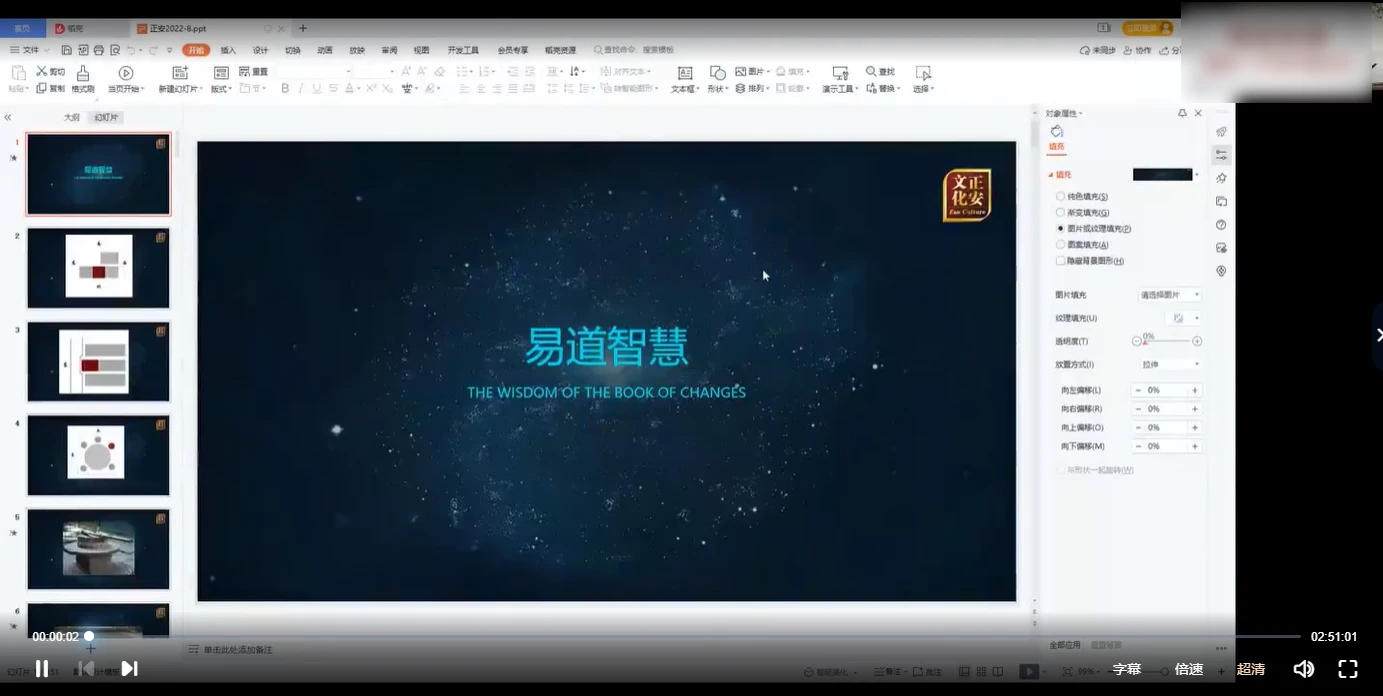Check 隐藏背景图形 hide background graphics
1383x696 pixels.
(x=1060, y=261)
